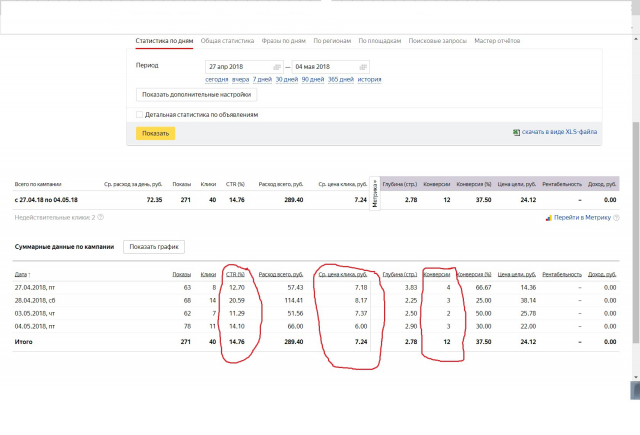Open the Мастер отчётов tab

pos(497,41)
